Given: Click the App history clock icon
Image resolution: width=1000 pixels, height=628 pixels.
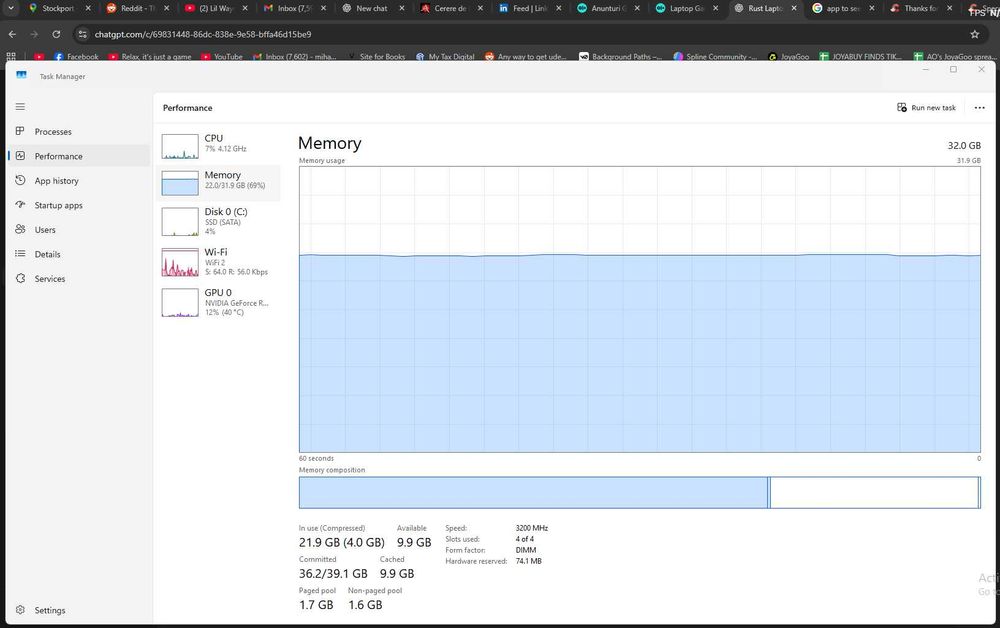Looking at the screenshot, I should [x=20, y=180].
